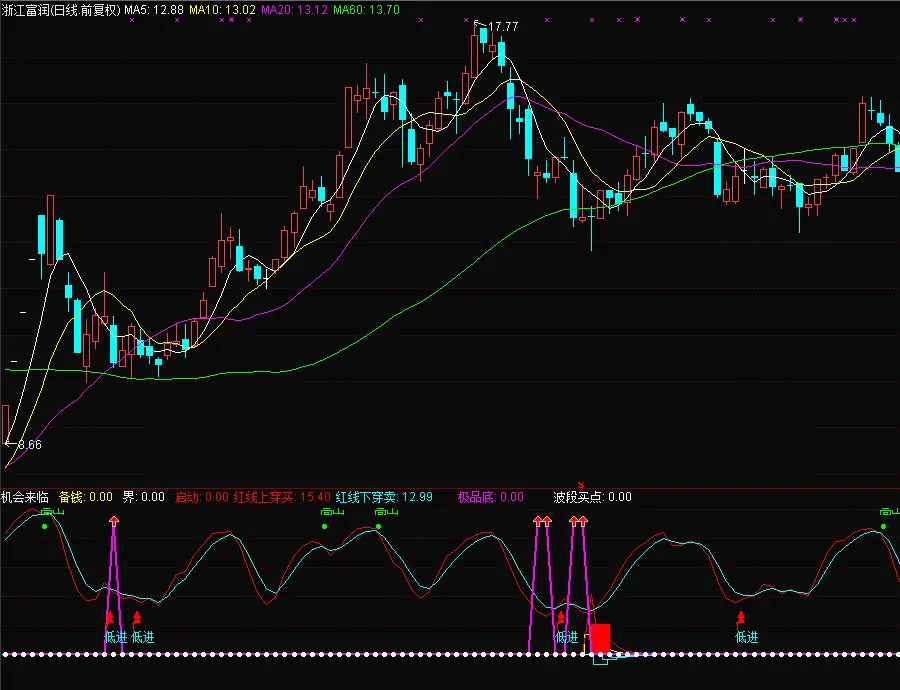Click the 备钱: 0.00 value
The height and width of the screenshot is (690, 900).
86,497
